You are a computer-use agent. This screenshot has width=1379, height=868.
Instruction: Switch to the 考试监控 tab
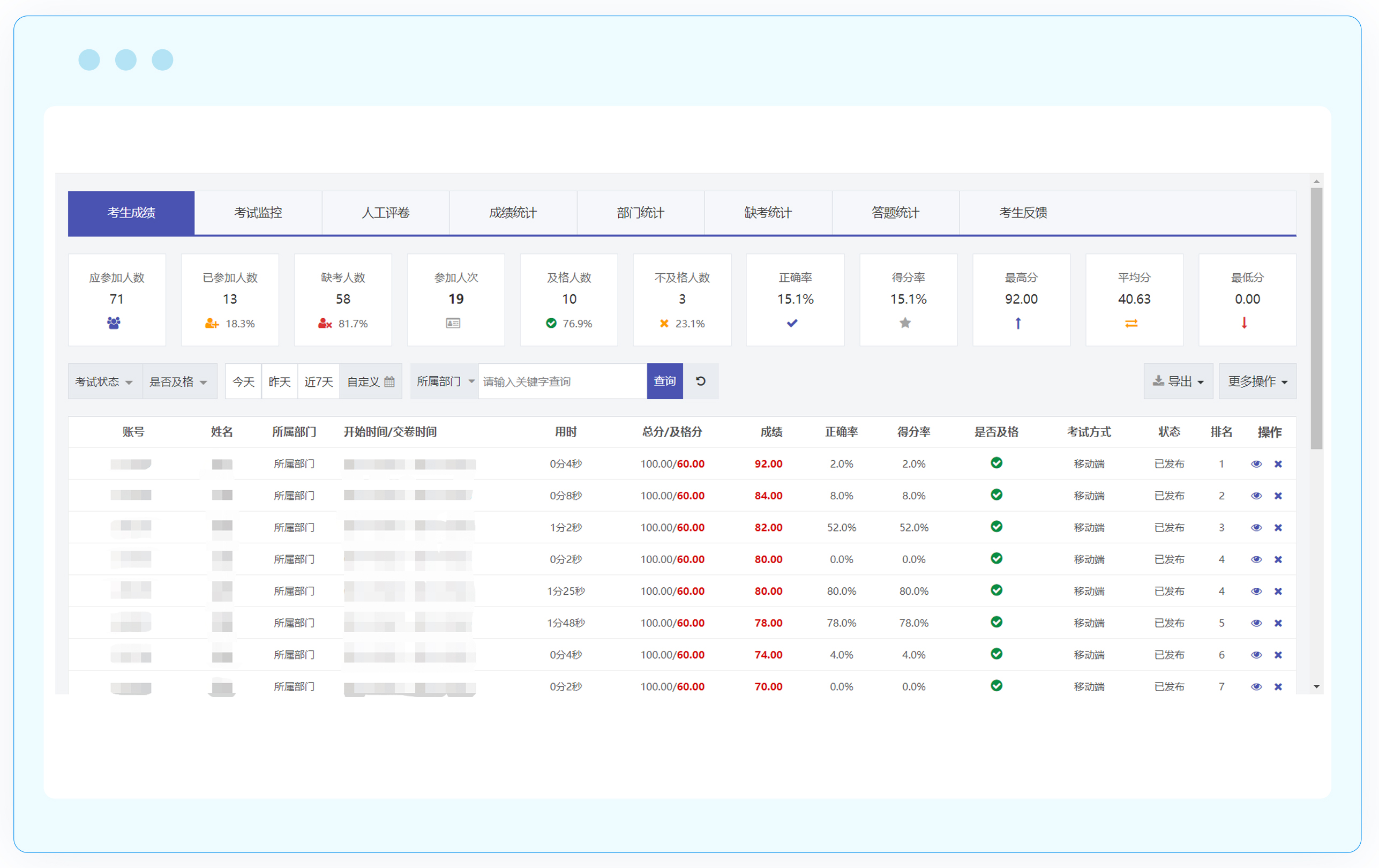click(x=258, y=213)
